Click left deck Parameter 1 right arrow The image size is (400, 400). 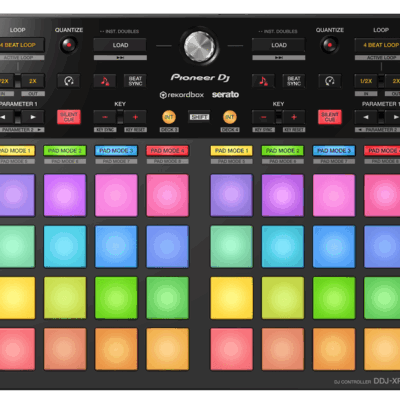tap(33, 117)
